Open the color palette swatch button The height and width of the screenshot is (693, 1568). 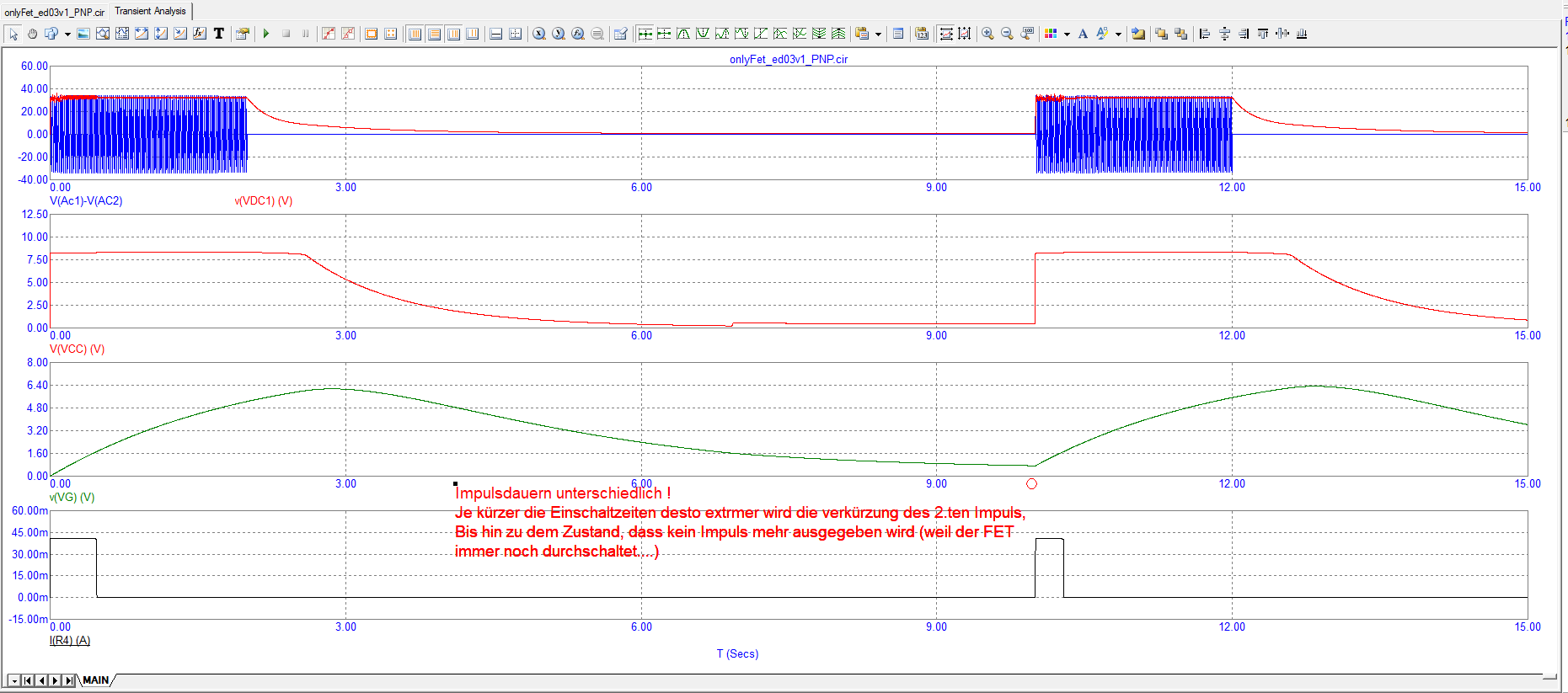point(1051,34)
